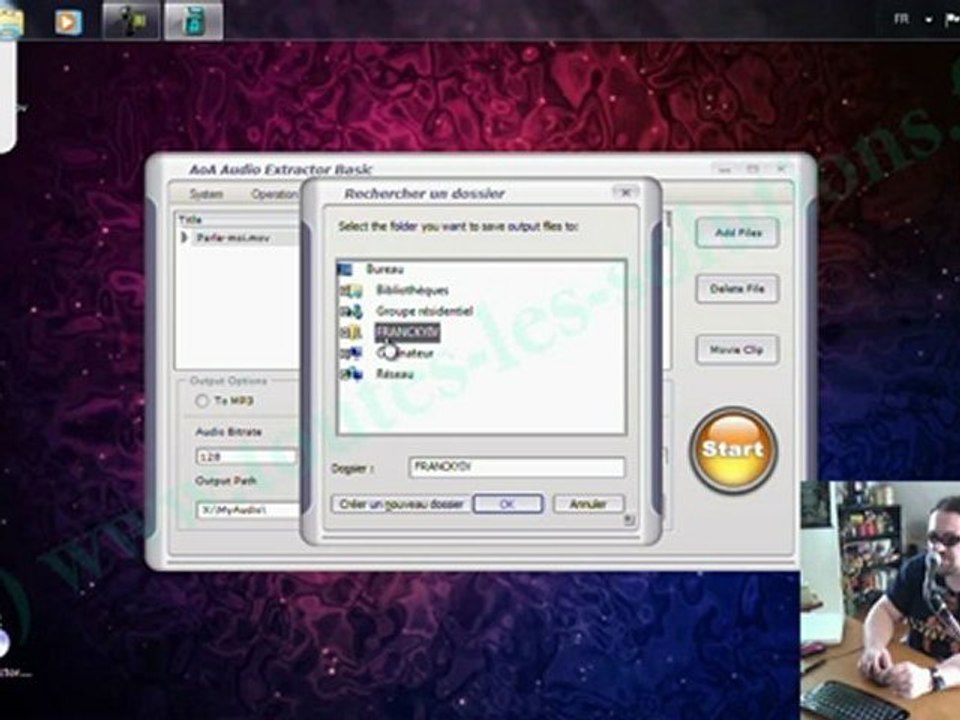The width and height of the screenshot is (960, 720).
Task: Click the Audio Bitrate field showing 128
Action: [x=246, y=457]
